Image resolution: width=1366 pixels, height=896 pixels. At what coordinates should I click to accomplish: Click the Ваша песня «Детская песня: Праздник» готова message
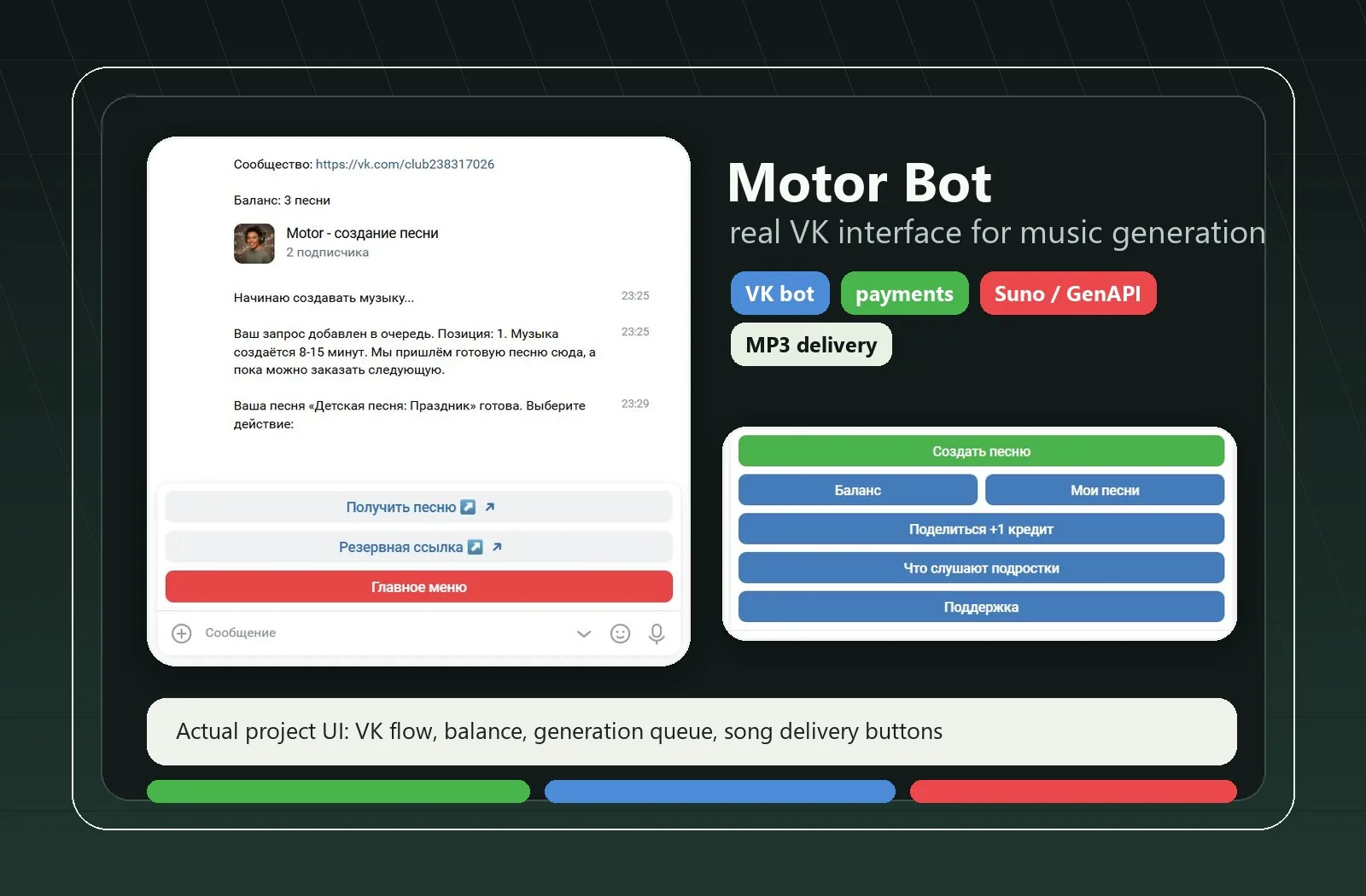[x=410, y=415]
